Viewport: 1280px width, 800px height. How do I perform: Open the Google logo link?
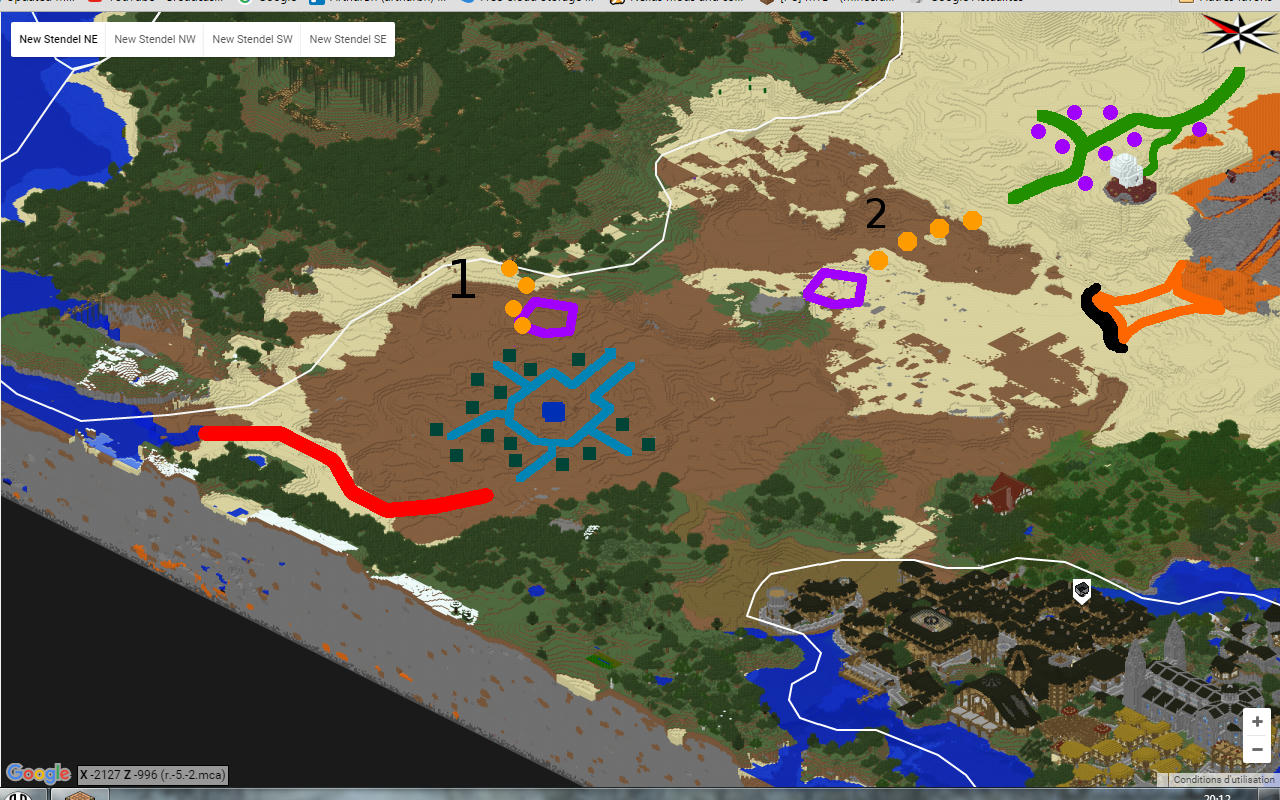pos(38,774)
